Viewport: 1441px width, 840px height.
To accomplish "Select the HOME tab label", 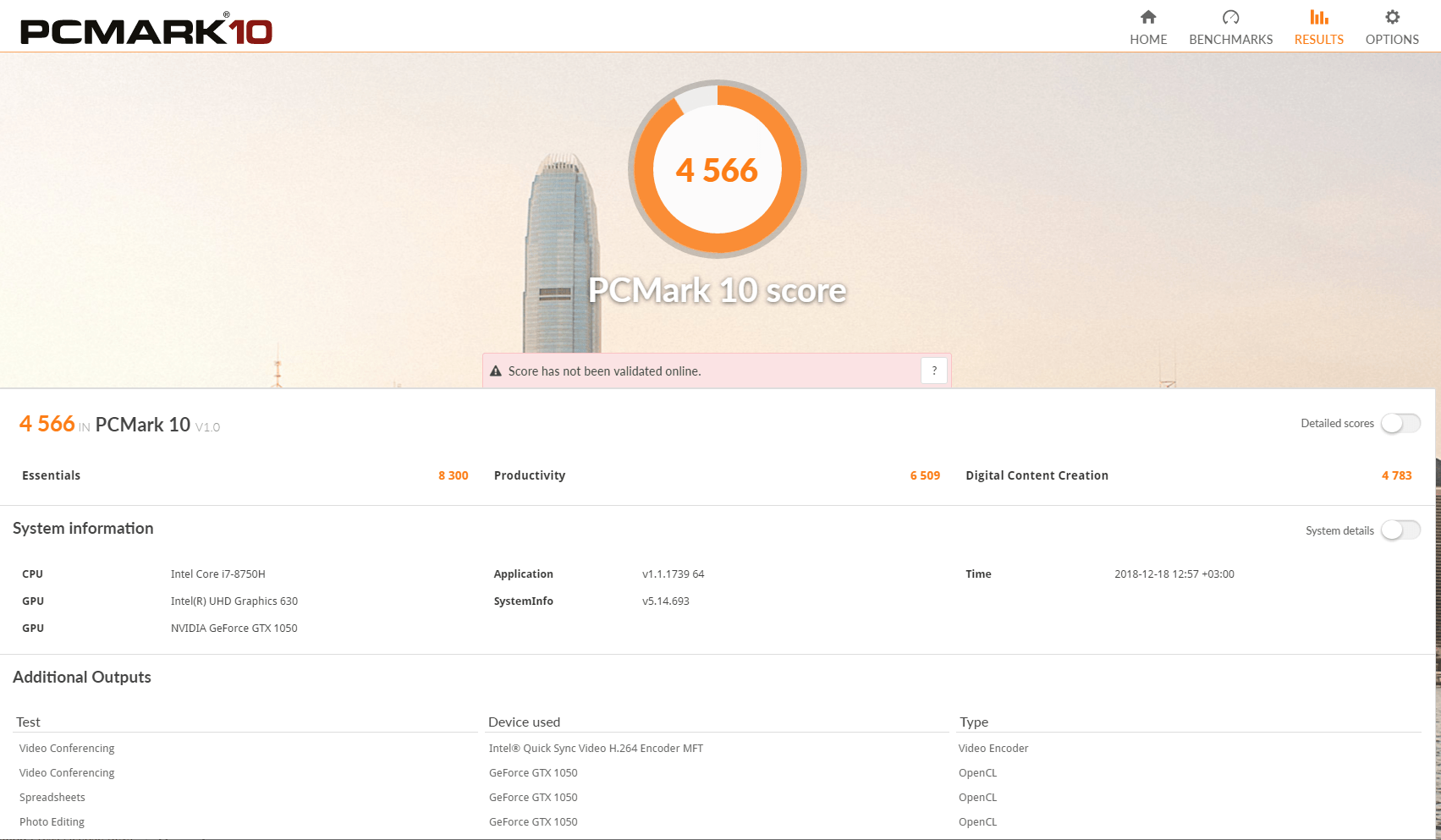I will [x=1148, y=40].
